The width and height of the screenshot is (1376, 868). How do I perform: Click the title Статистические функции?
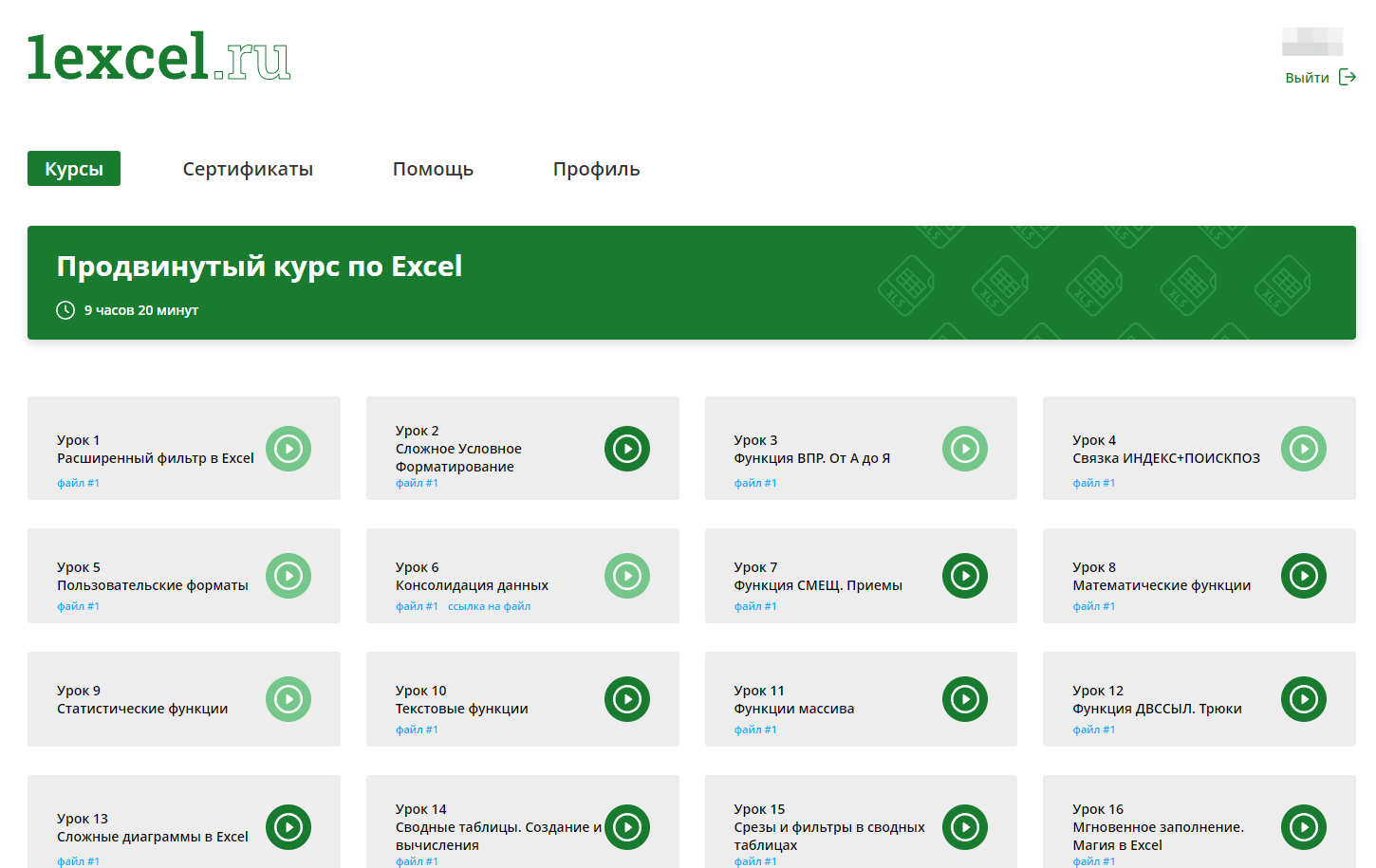142,709
